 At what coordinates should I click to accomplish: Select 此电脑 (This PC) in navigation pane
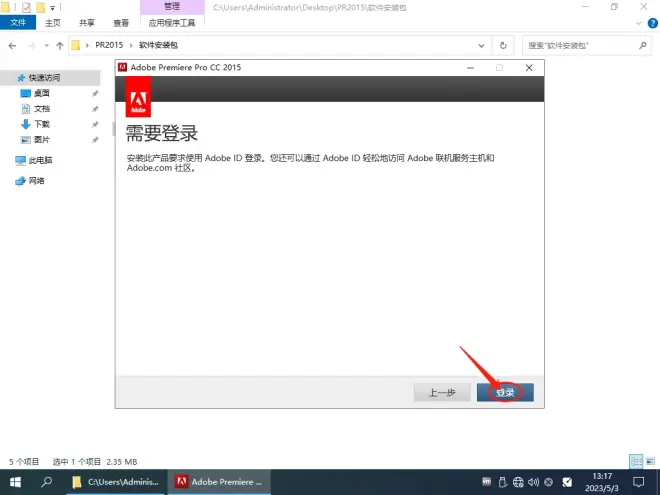pos(40,160)
